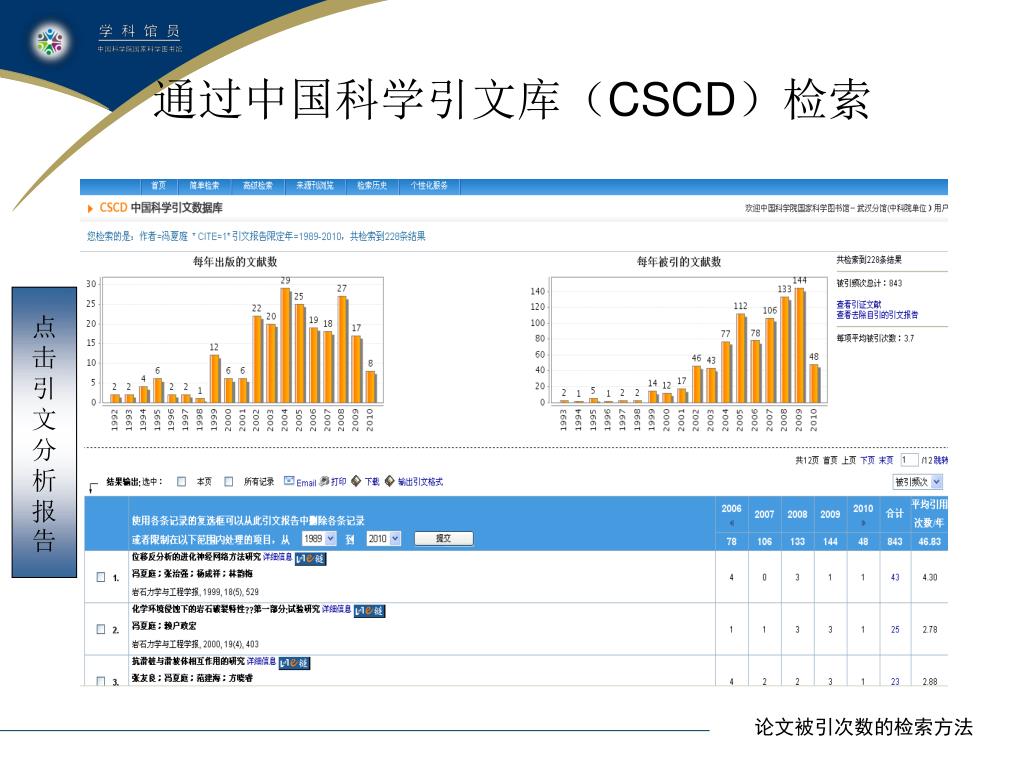Click the right arrow under year 2010
1024x768 pixels.
863,523
